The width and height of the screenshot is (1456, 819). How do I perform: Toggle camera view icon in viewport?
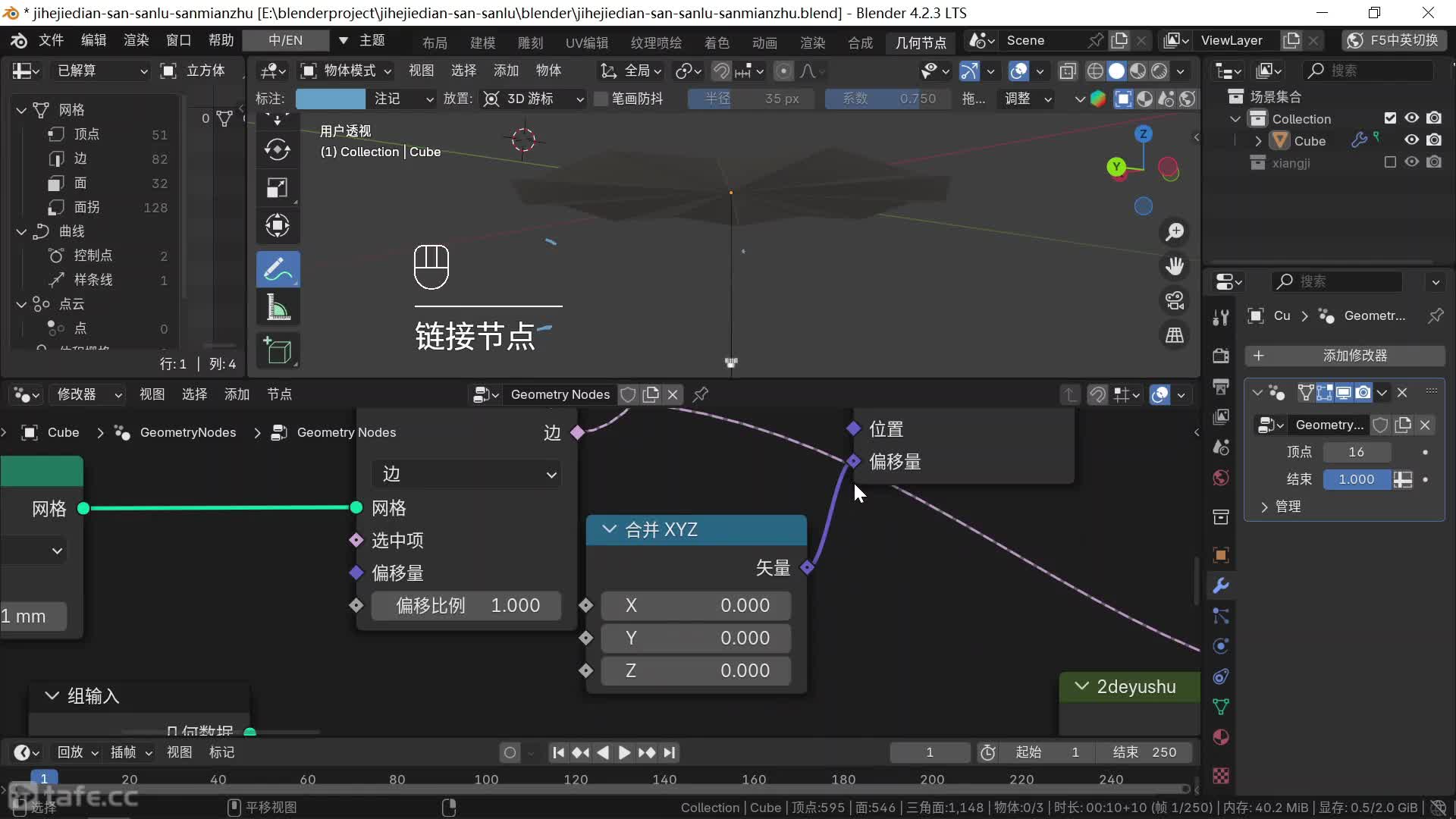coord(1175,301)
